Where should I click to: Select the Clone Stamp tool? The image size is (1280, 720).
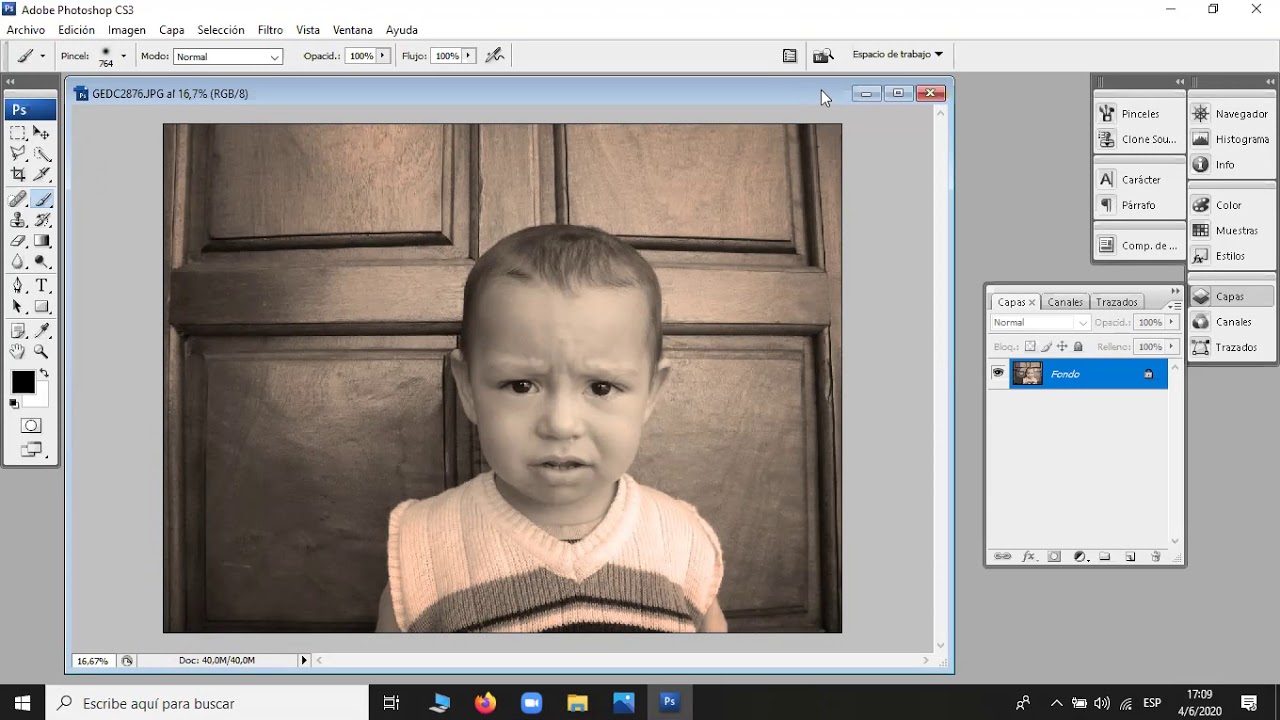(18, 220)
